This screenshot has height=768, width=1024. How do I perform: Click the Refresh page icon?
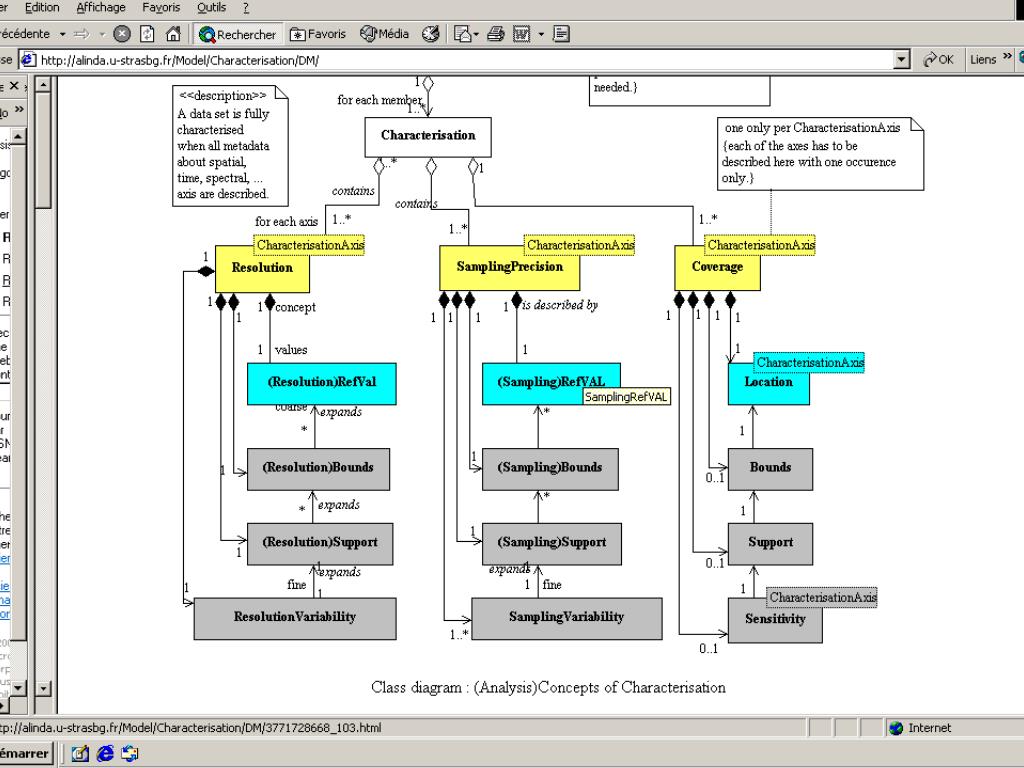click(x=147, y=34)
